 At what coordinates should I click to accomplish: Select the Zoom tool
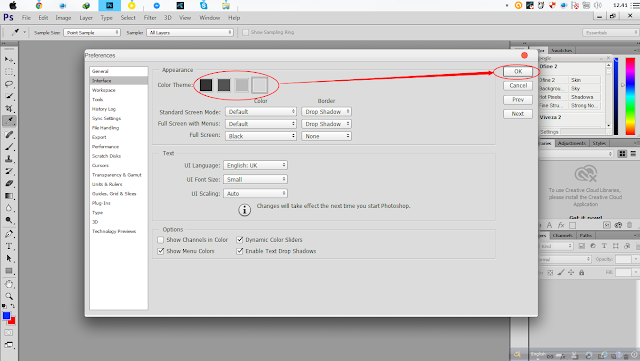(x=9, y=296)
